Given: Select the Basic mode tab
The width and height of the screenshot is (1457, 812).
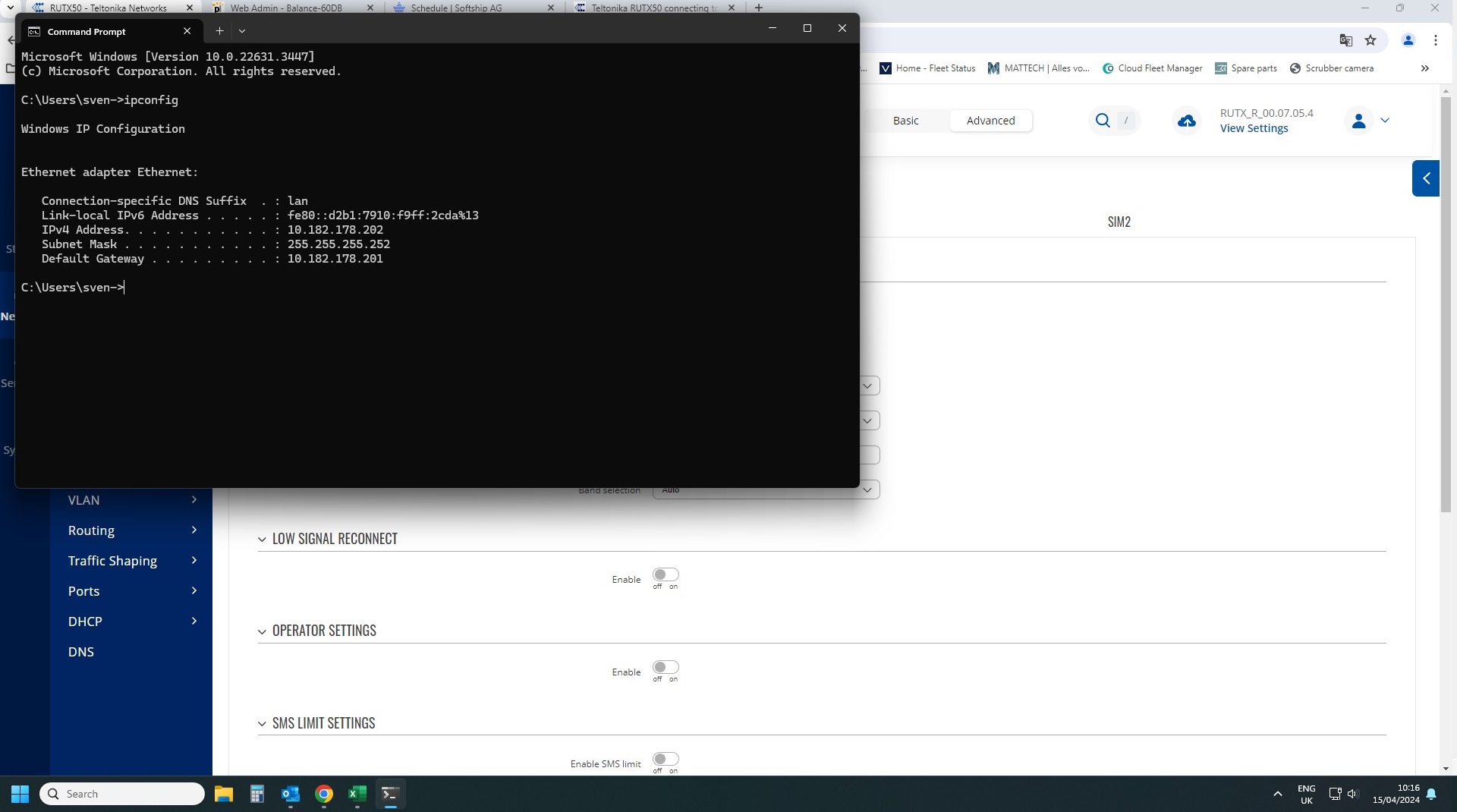Looking at the screenshot, I should point(905,121).
